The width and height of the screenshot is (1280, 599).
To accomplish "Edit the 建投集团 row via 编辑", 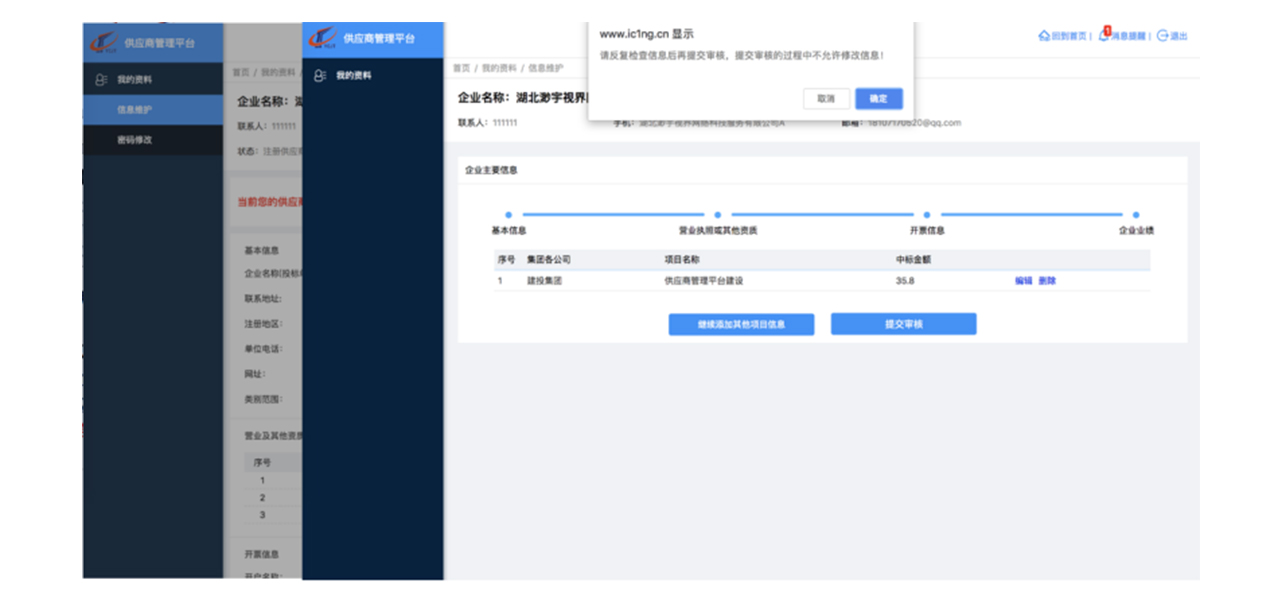I will [x=1023, y=281].
